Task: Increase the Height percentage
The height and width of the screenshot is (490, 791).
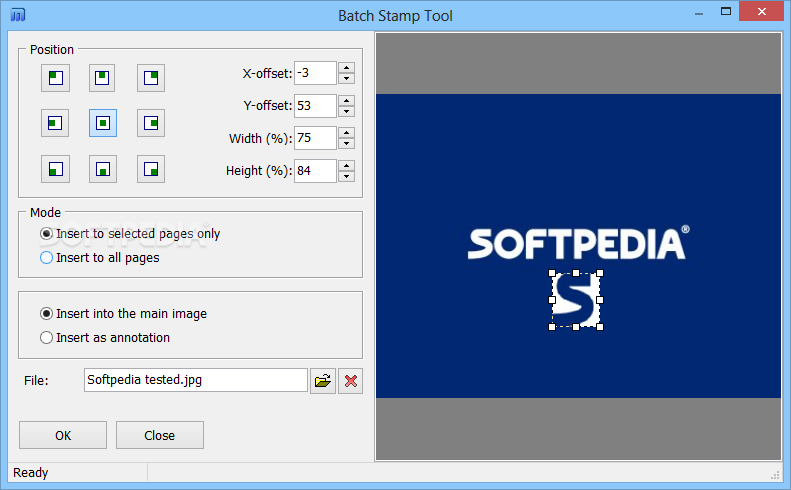Action: [346, 166]
